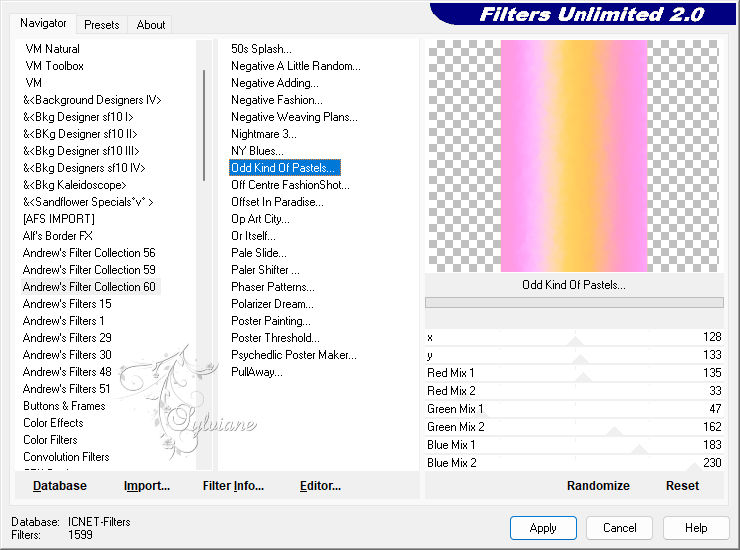Viewport: 740px width, 550px height.
Task: Select VM Natural category
Action: point(52,49)
